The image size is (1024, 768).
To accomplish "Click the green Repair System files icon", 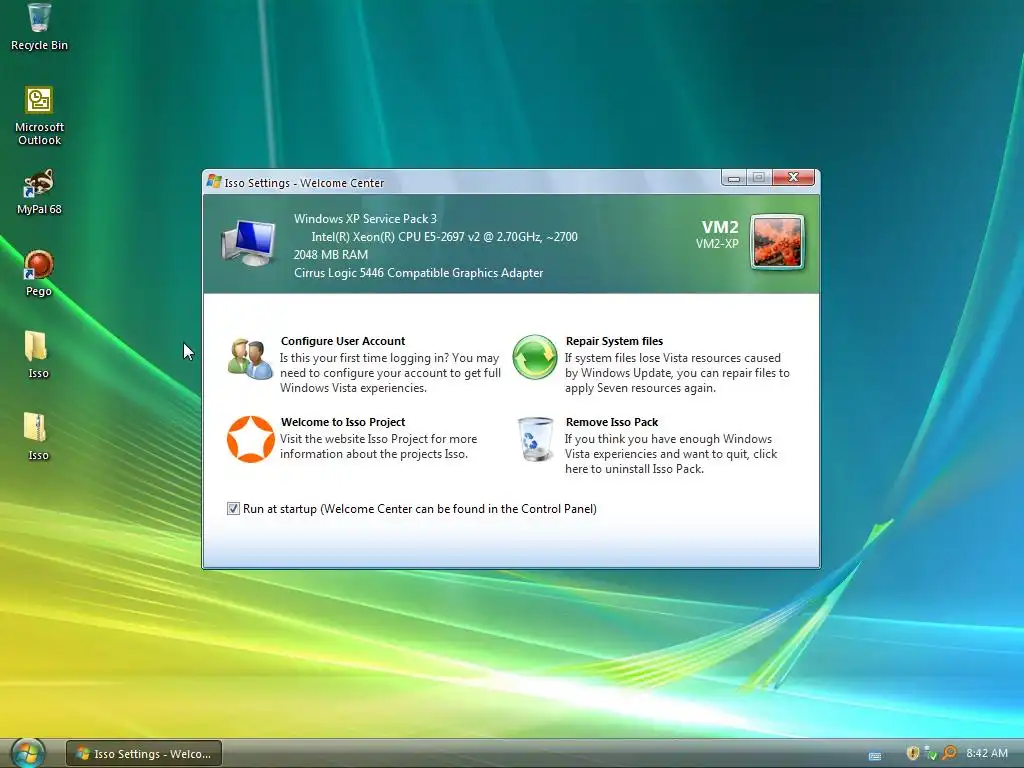I will click(535, 357).
